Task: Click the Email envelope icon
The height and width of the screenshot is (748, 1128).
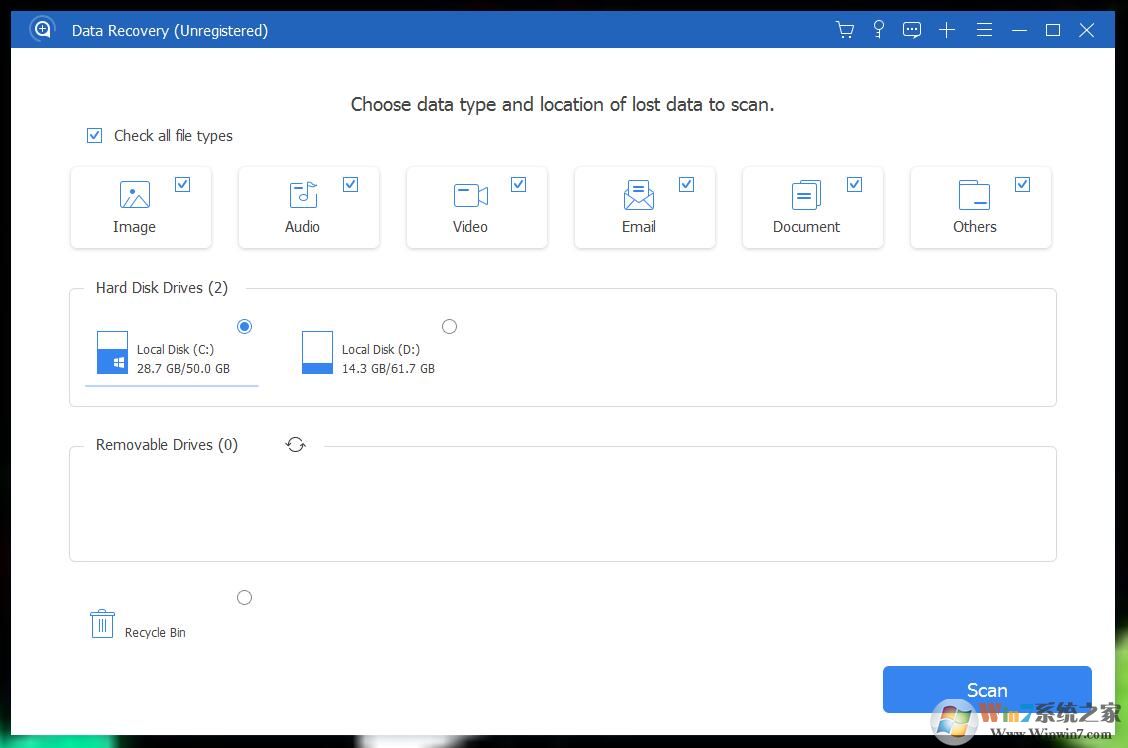Action: 638,195
